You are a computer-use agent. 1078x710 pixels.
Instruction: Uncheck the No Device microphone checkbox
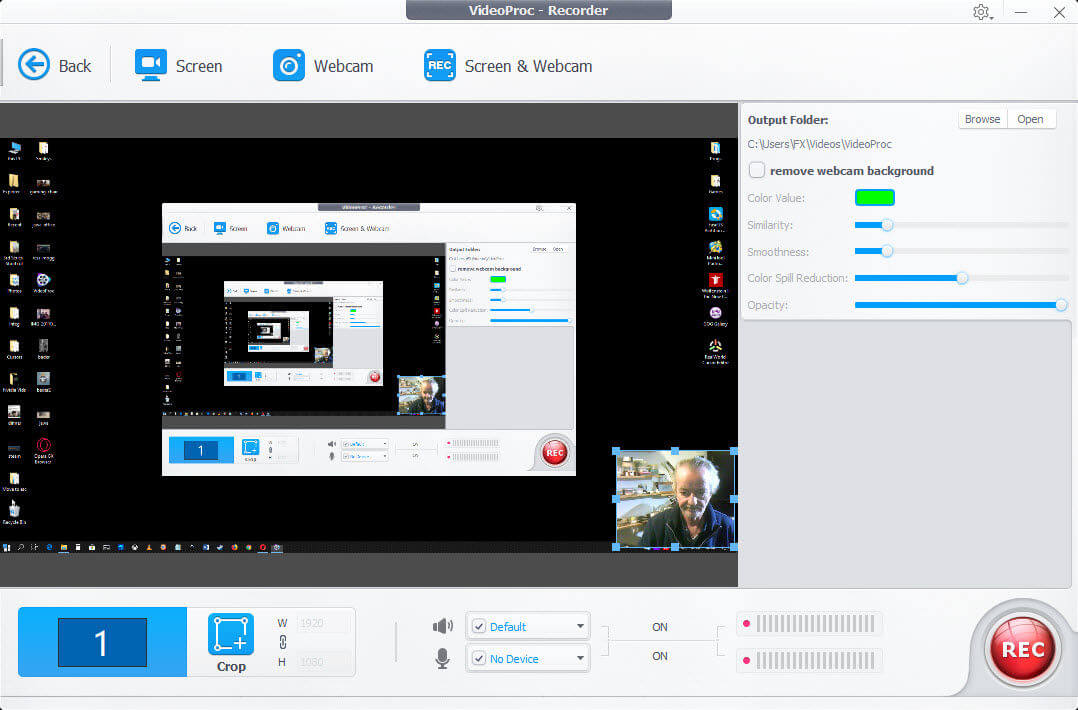coord(479,658)
